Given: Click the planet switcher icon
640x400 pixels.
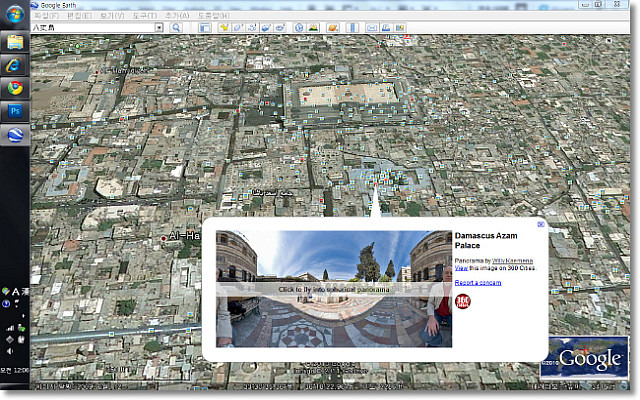Looking at the screenshot, I should coord(333,27).
